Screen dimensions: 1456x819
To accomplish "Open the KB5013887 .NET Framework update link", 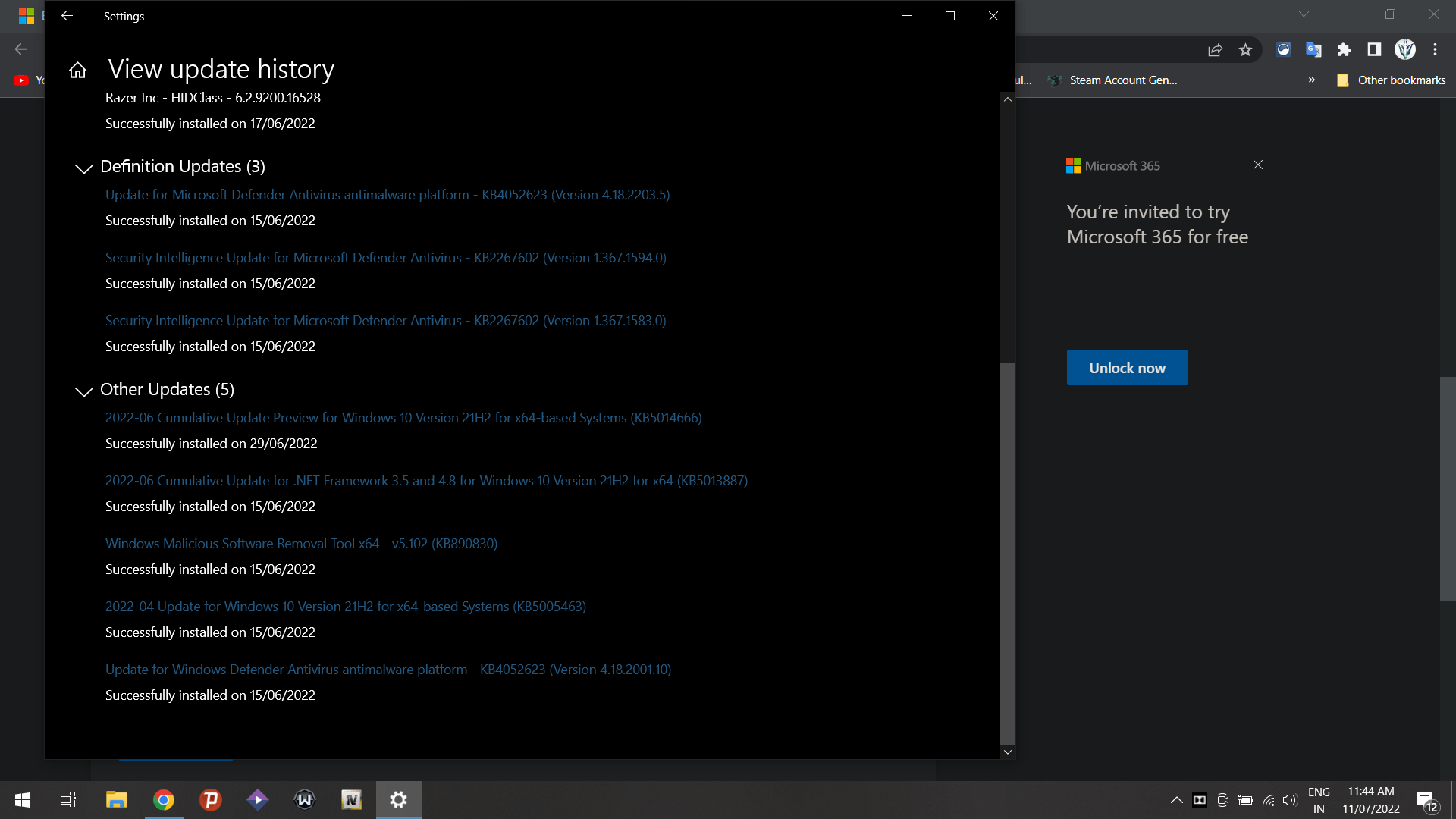I will (426, 481).
